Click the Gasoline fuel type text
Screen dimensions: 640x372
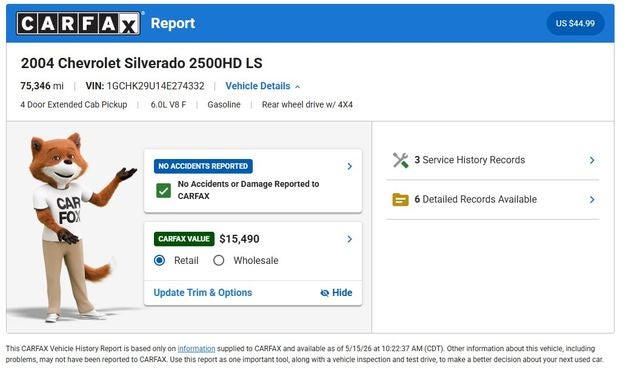coord(224,105)
